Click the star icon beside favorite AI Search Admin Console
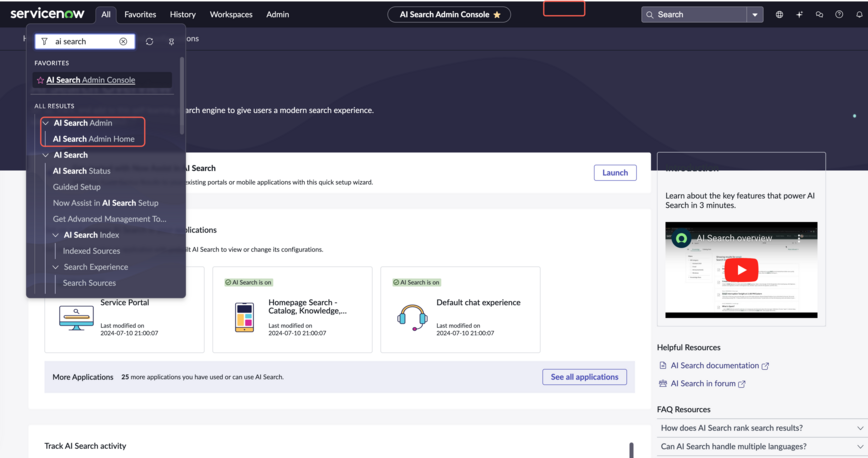868x458 pixels. click(40, 80)
